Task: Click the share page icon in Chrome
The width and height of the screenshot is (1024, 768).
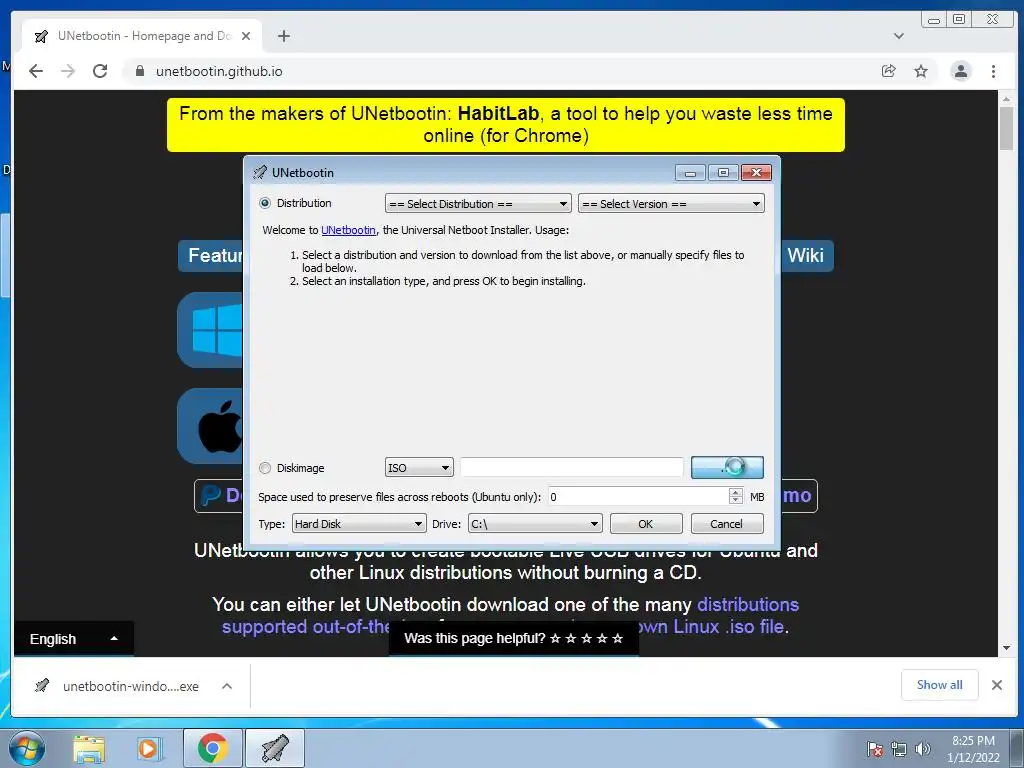Action: [x=889, y=71]
